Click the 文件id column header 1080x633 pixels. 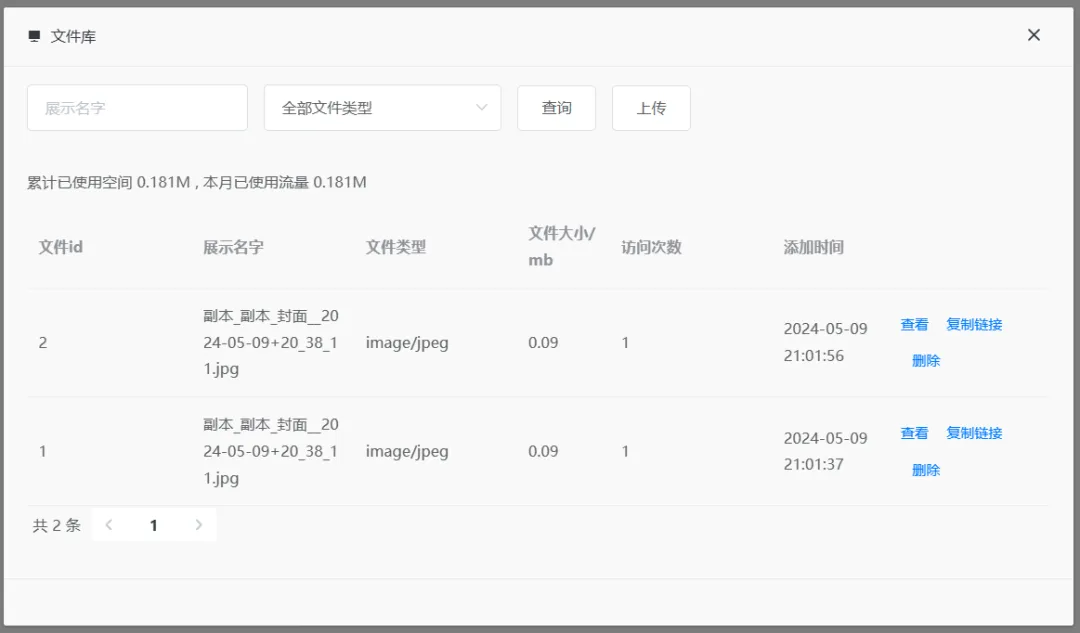point(61,247)
